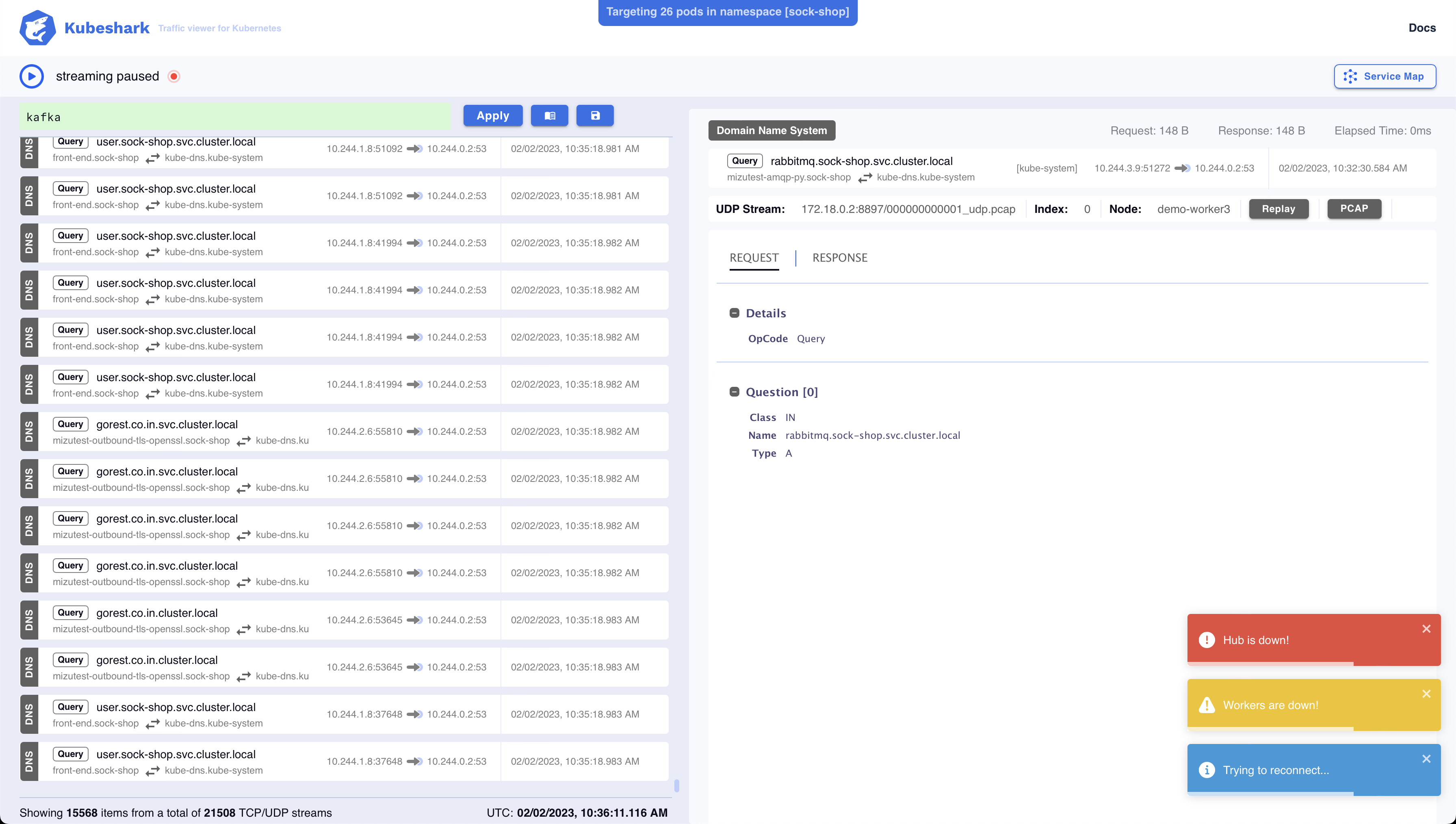1456x824 pixels.
Task: Click rabbitmq.sock-shop.svc.cluster.local title in detail panel
Action: pos(862,161)
